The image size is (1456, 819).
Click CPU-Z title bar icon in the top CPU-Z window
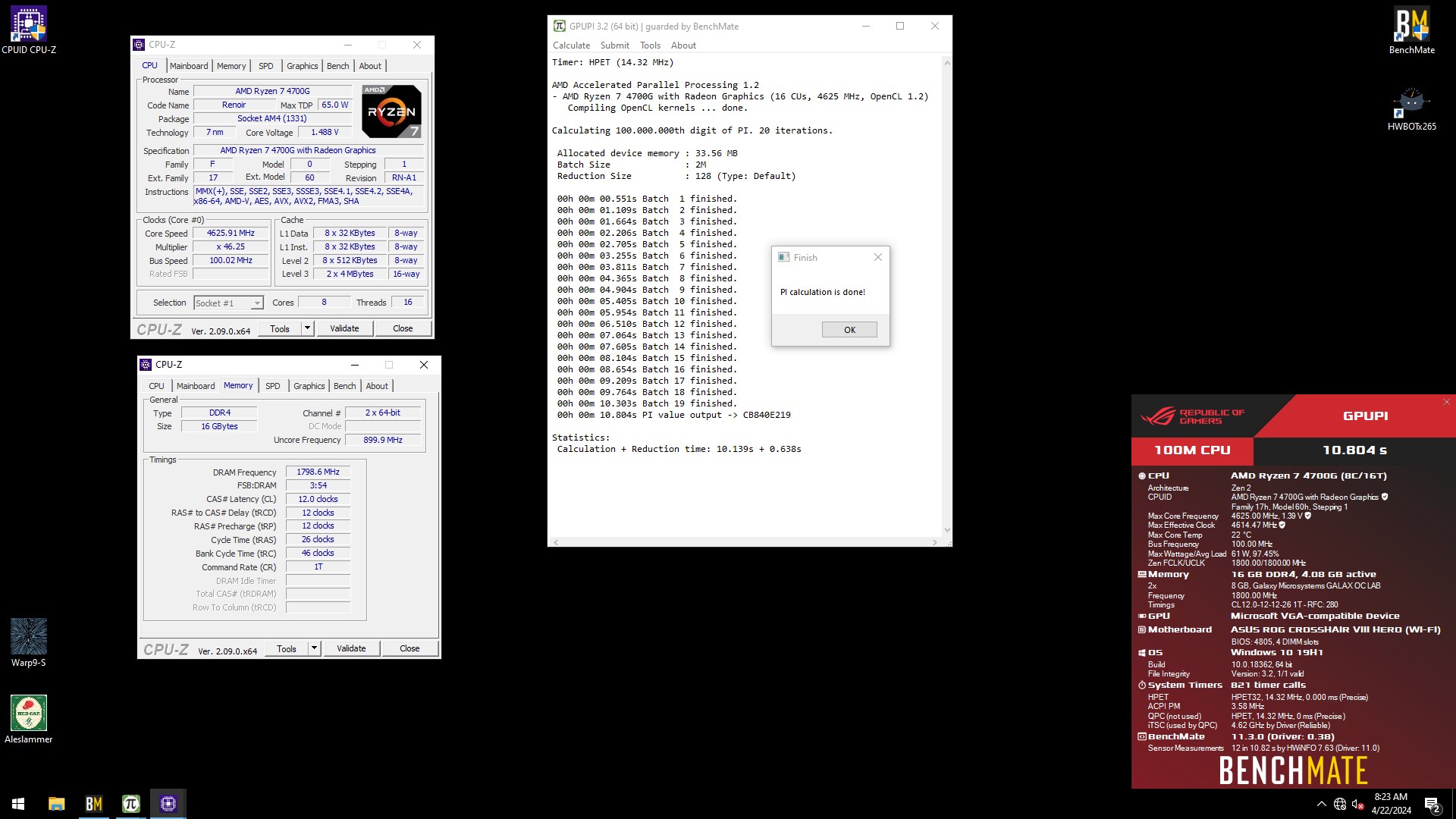click(139, 45)
